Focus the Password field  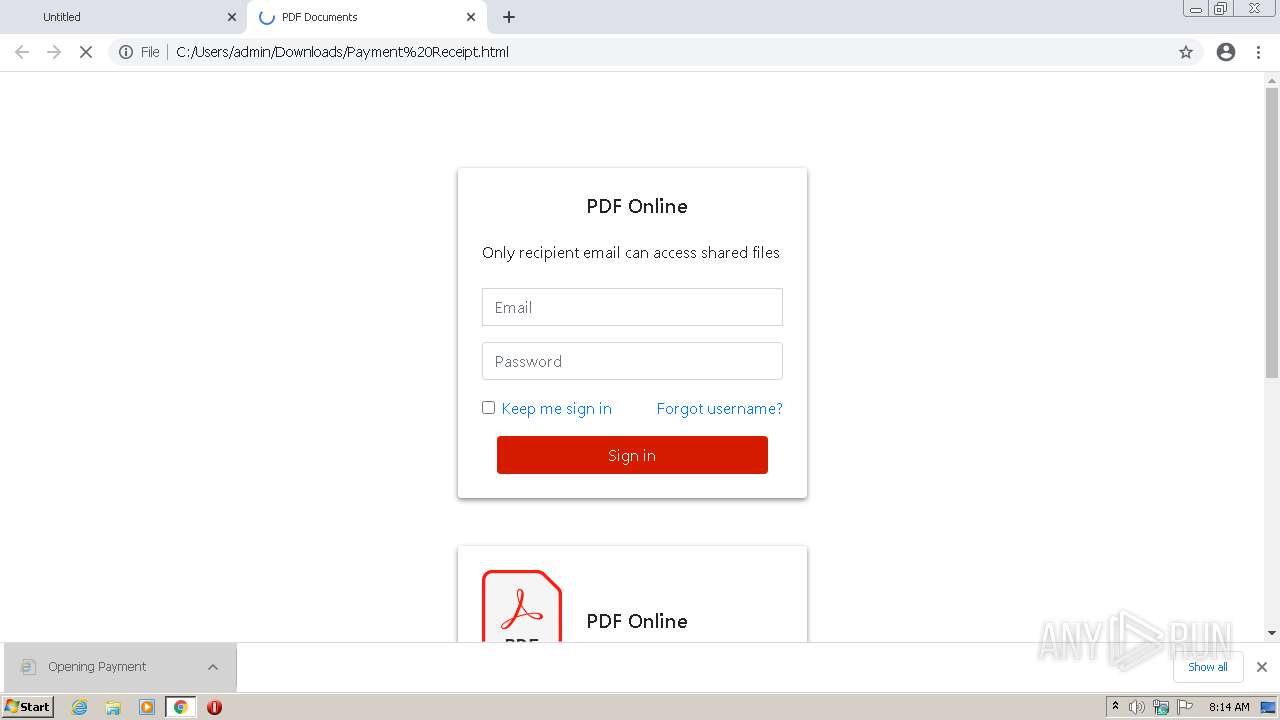coord(632,361)
